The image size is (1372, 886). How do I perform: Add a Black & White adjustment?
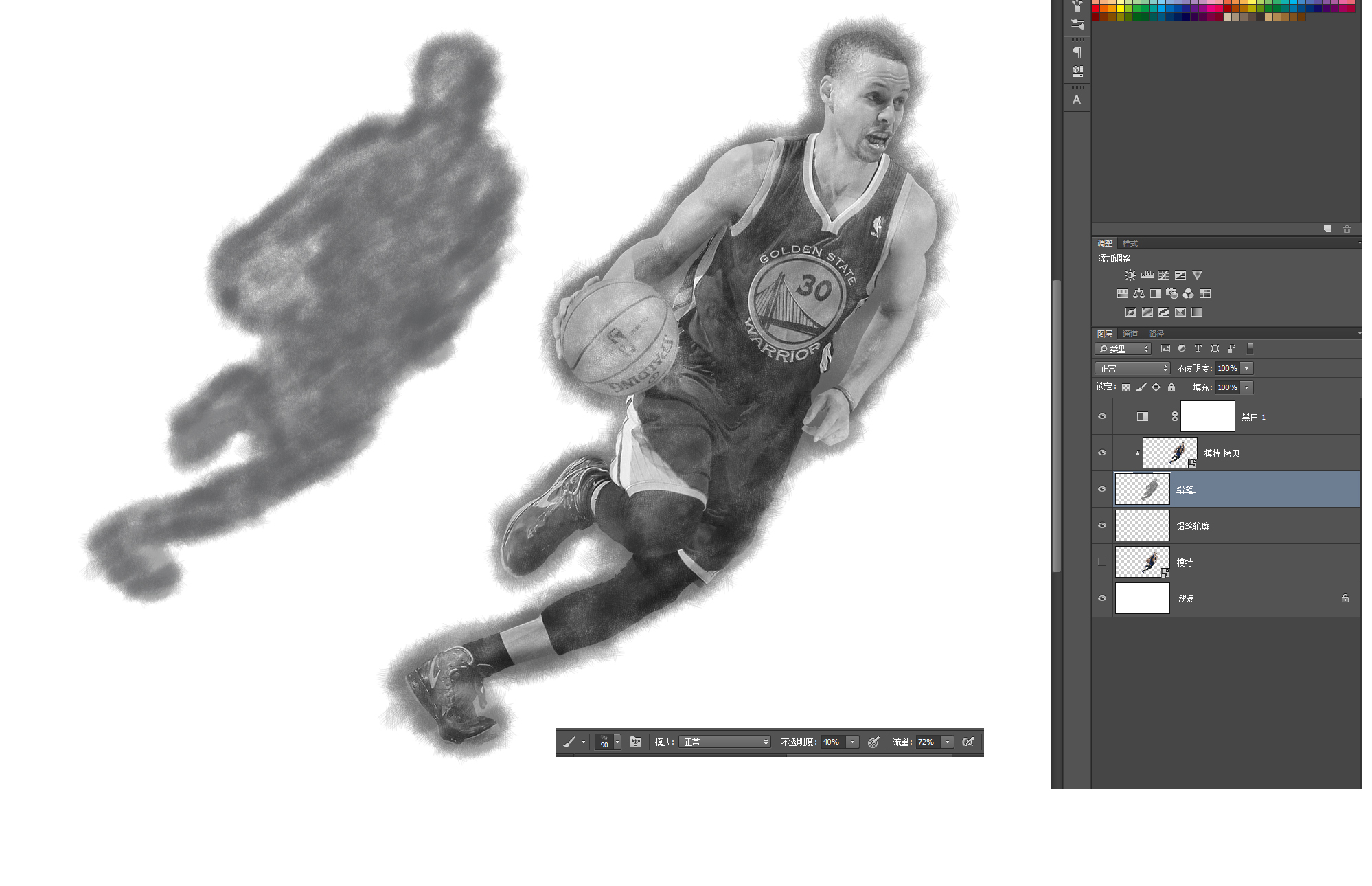tap(1155, 294)
